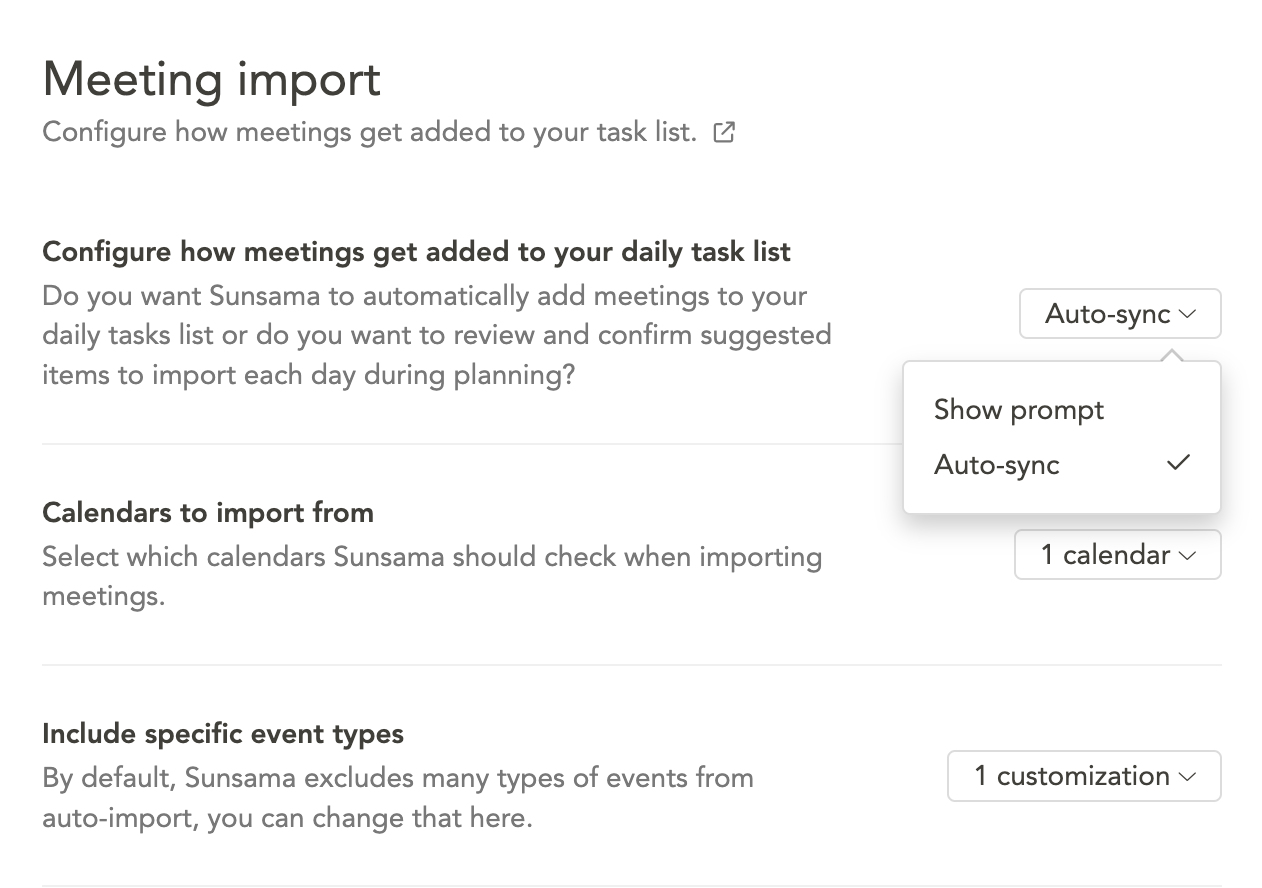This screenshot has height=888, width=1262.
Task: Click the checkmark next to Auto-sync option
Action: [x=1179, y=463]
